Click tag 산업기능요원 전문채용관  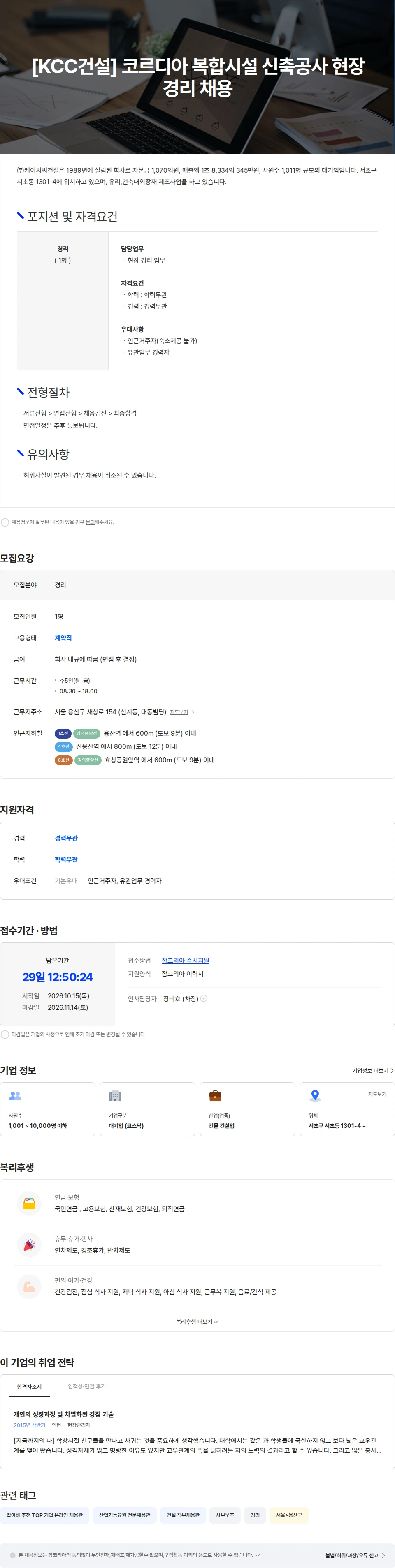[124, 1515]
